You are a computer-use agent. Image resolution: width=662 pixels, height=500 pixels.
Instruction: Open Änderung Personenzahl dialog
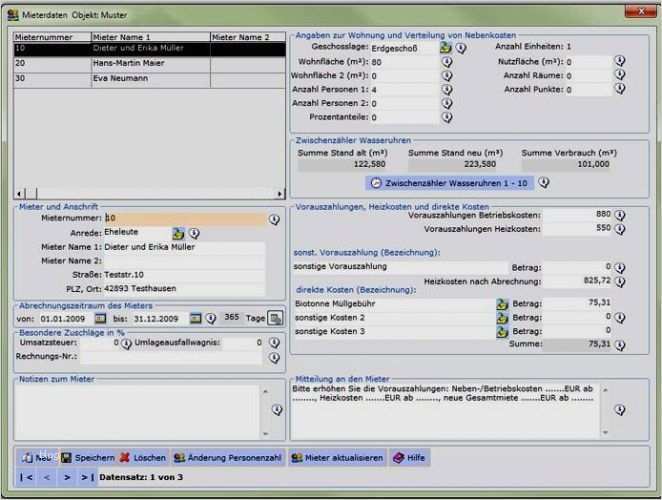pos(228,458)
